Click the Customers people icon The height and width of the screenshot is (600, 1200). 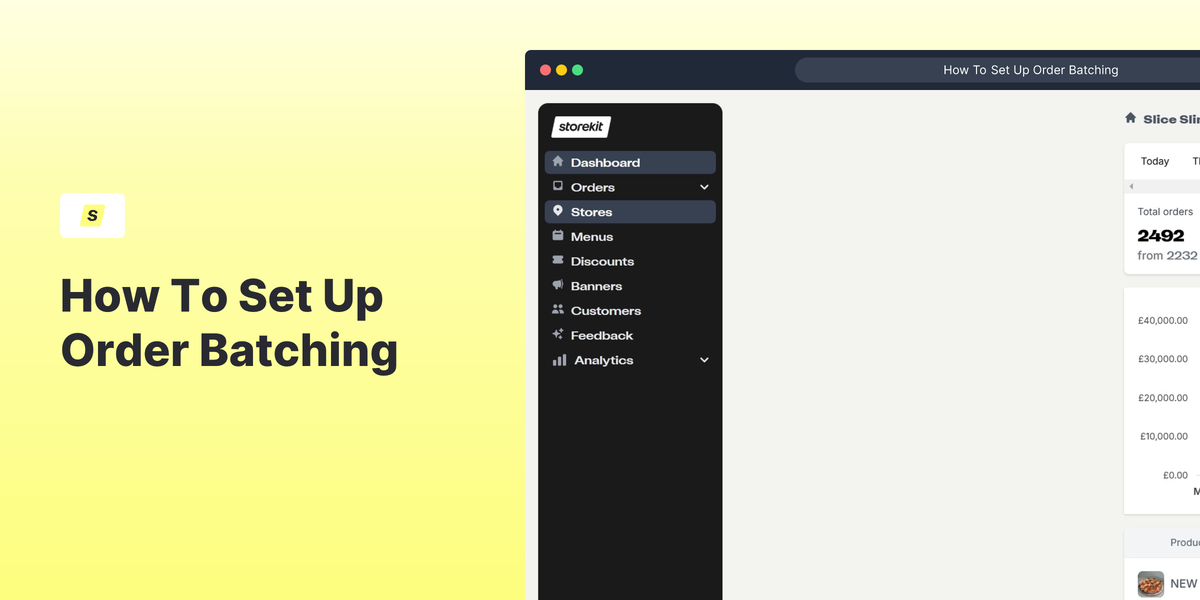click(558, 310)
